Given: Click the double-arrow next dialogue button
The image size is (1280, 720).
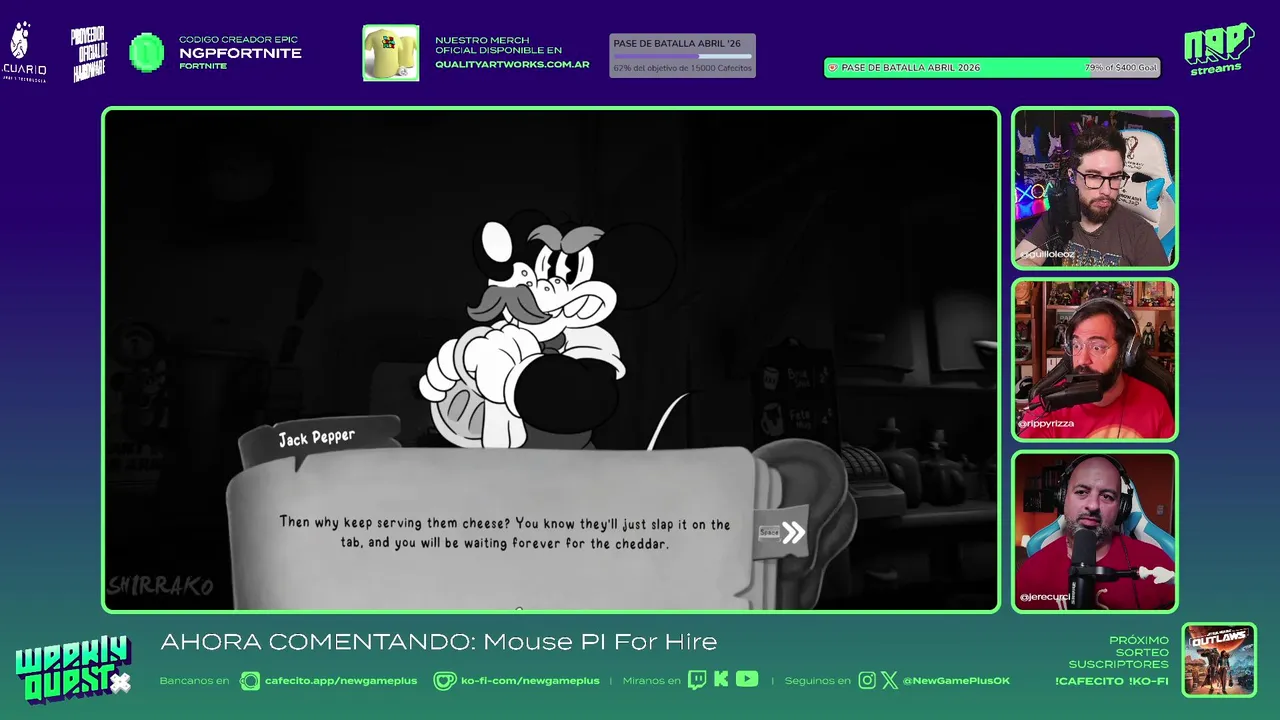Looking at the screenshot, I should click(794, 532).
